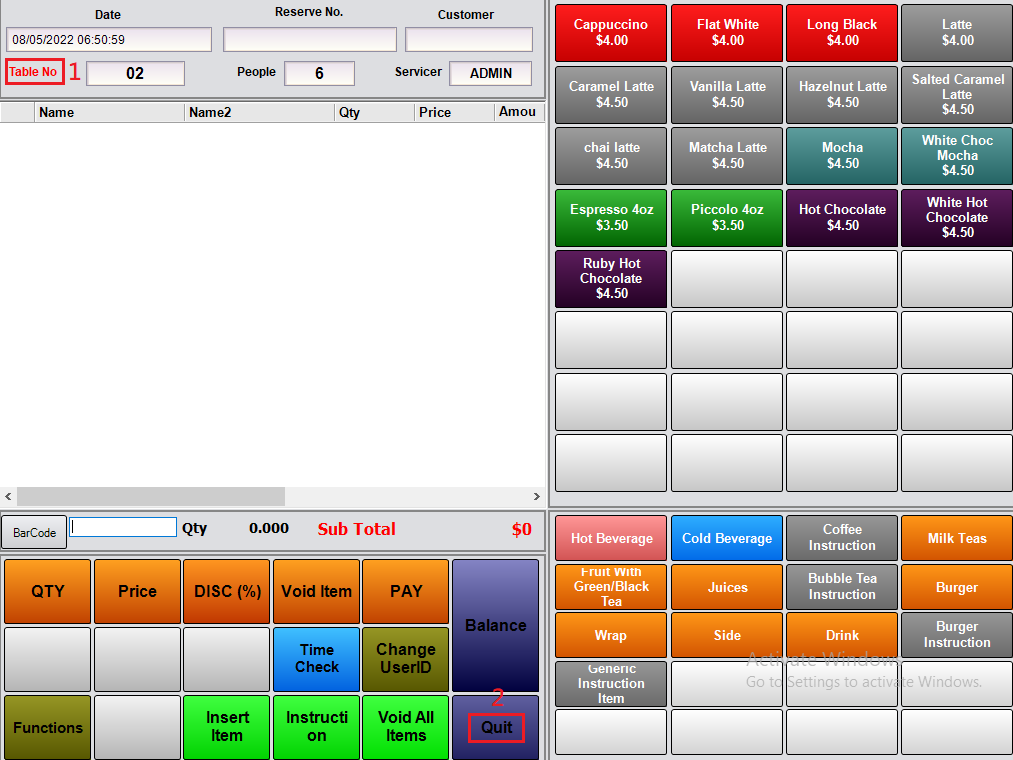Image resolution: width=1013 pixels, height=760 pixels.
Task: Switch to Side category
Action: click(727, 635)
